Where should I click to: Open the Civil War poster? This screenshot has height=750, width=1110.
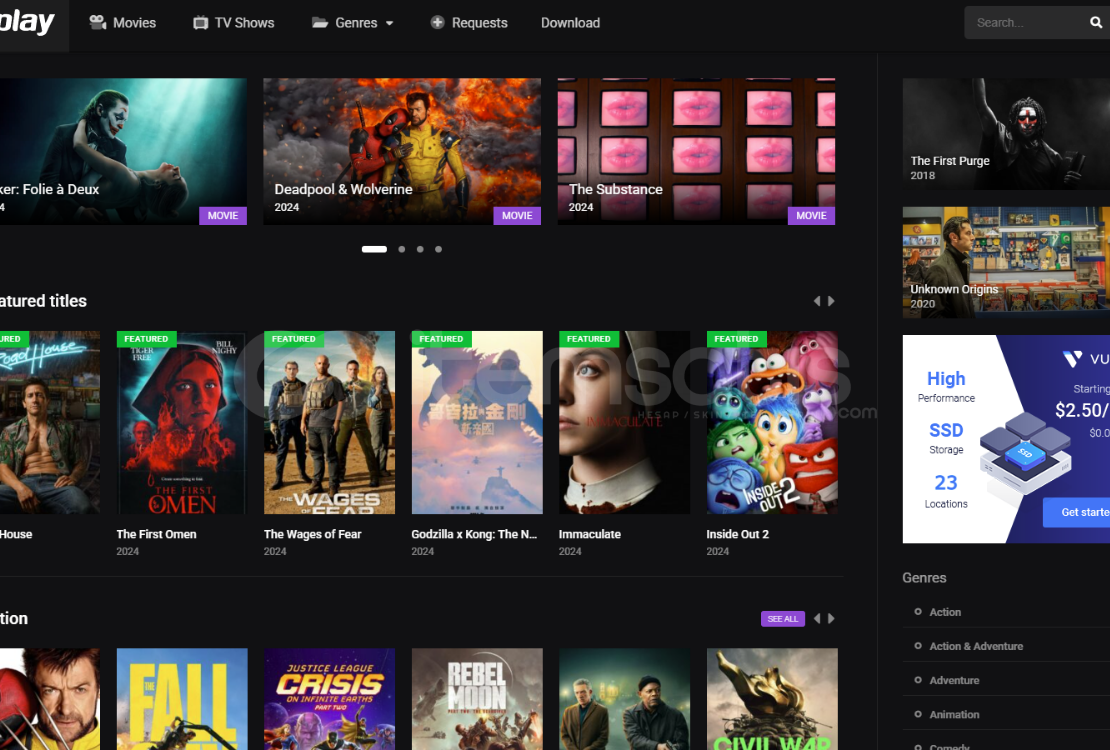pos(772,699)
